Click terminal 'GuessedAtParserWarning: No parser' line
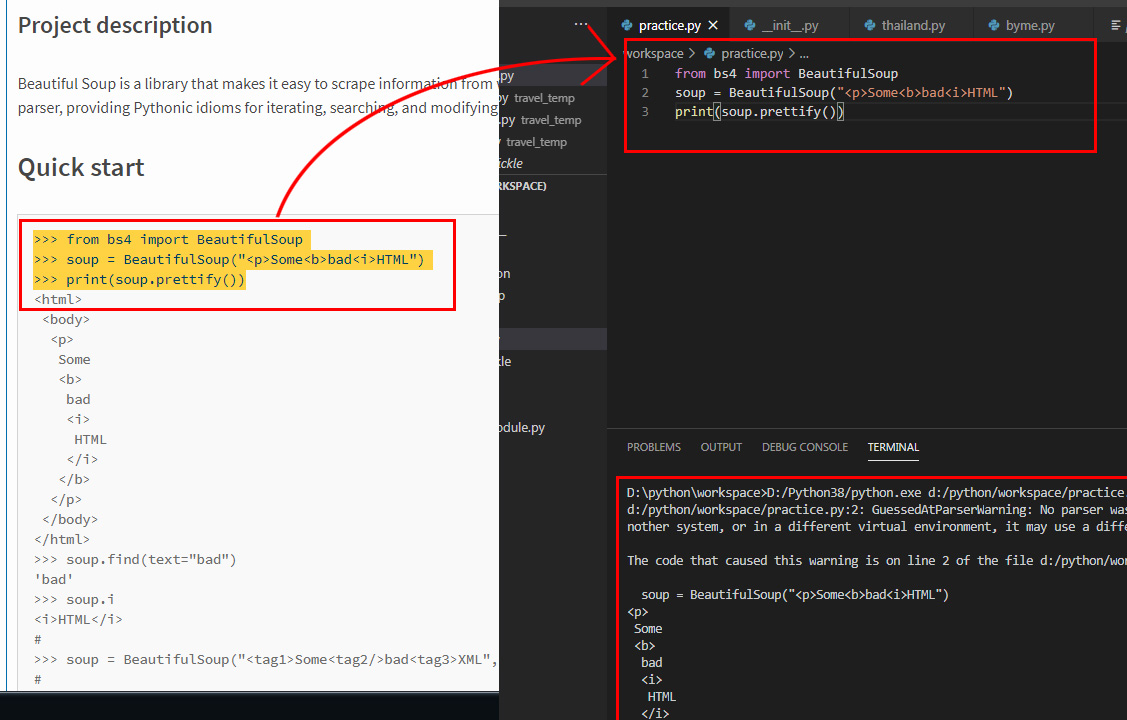This screenshot has height=720, width=1127. [x=875, y=509]
